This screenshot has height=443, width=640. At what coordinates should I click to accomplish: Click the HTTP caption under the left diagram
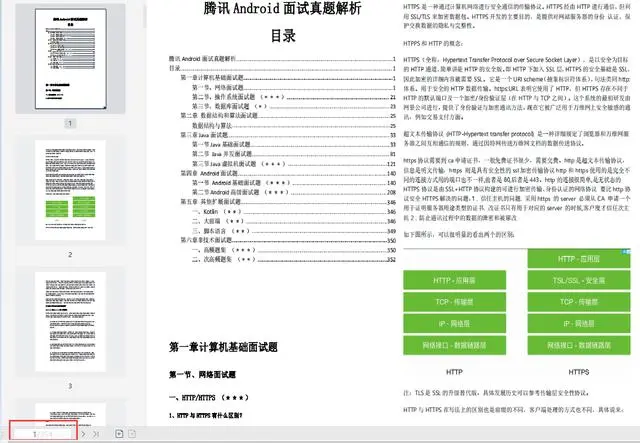(x=454, y=372)
